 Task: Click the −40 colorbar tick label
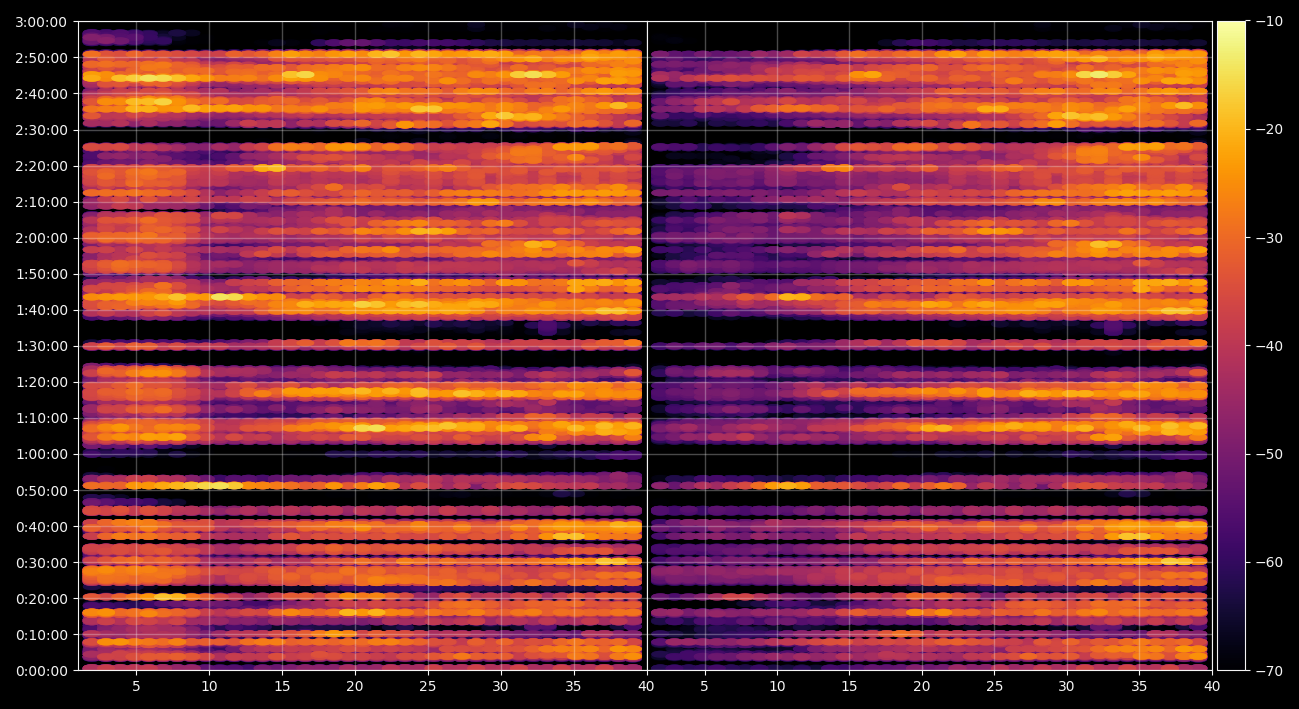(x=1269, y=346)
